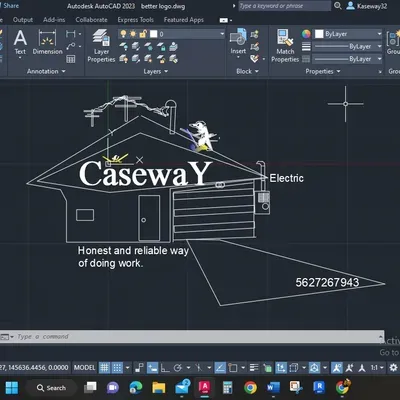The width and height of the screenshot is (400, 400).
Task: Switch to the Add-ins ribbon tab
Action: coord(54,20)
